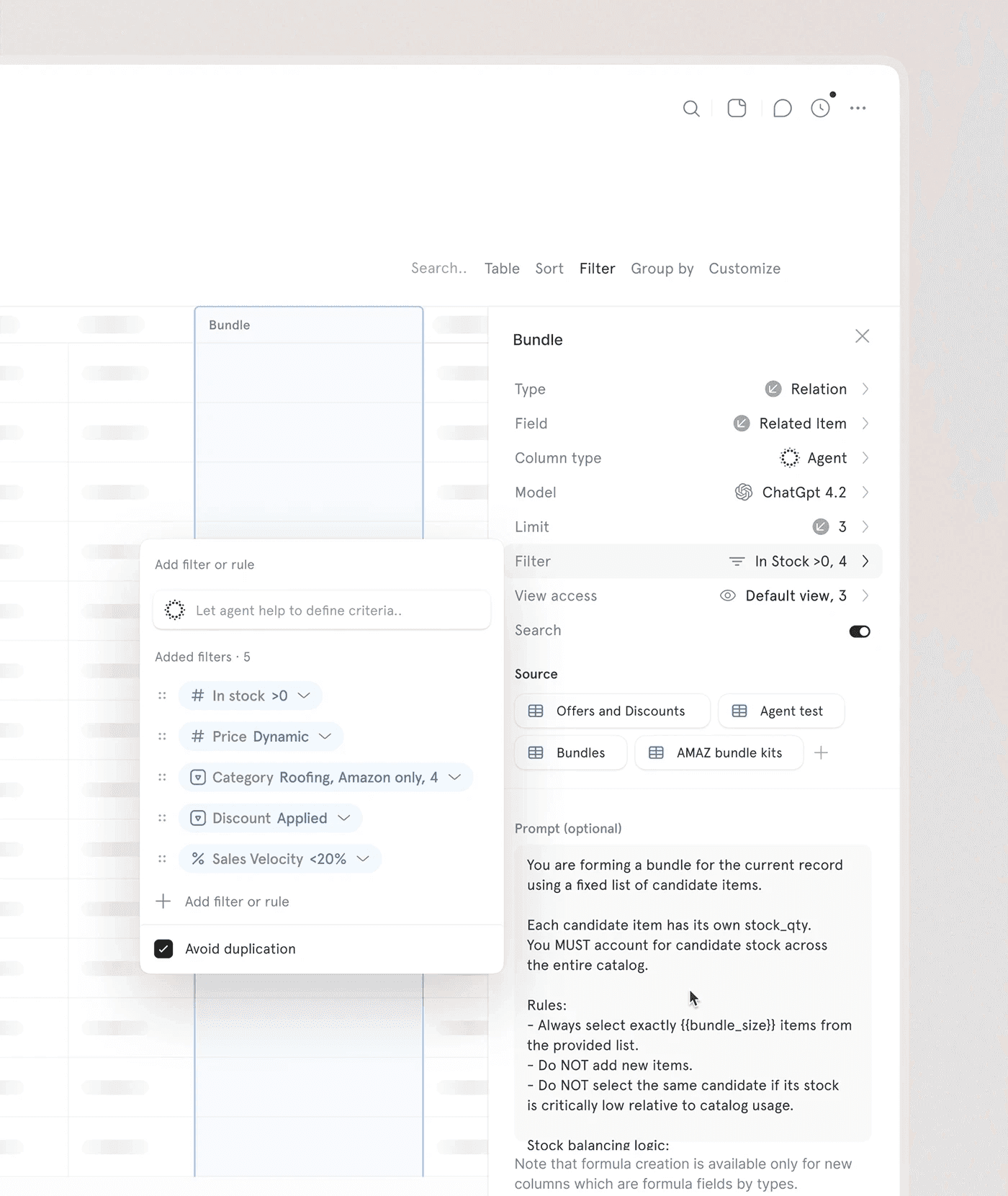The height and width of the screenshot is (1196, 1008).
Task: Open the Table menu item
Action: point(502,269)
